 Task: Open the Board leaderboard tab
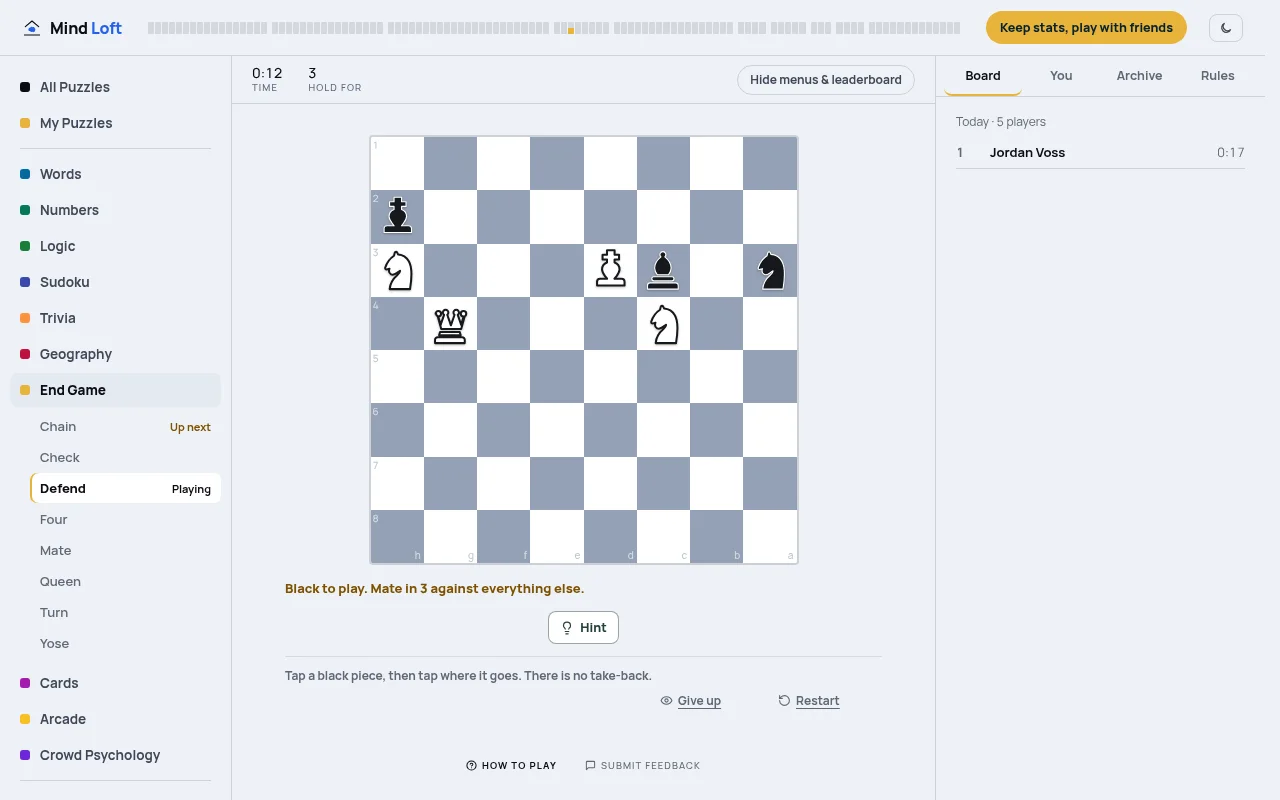[x=983, y=76]
